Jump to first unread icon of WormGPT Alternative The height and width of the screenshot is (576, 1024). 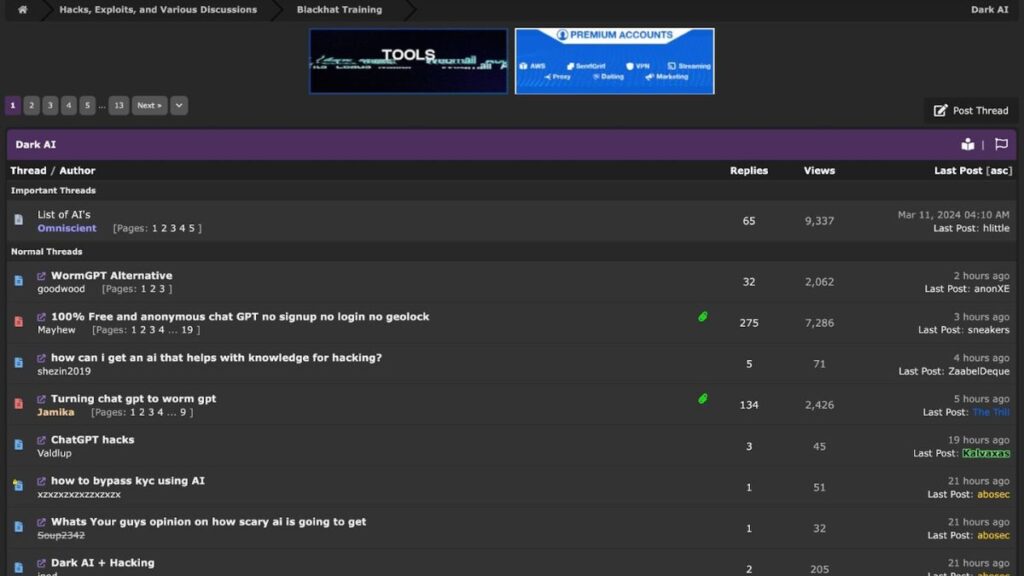pyautogui.click(x=41, y=276)
